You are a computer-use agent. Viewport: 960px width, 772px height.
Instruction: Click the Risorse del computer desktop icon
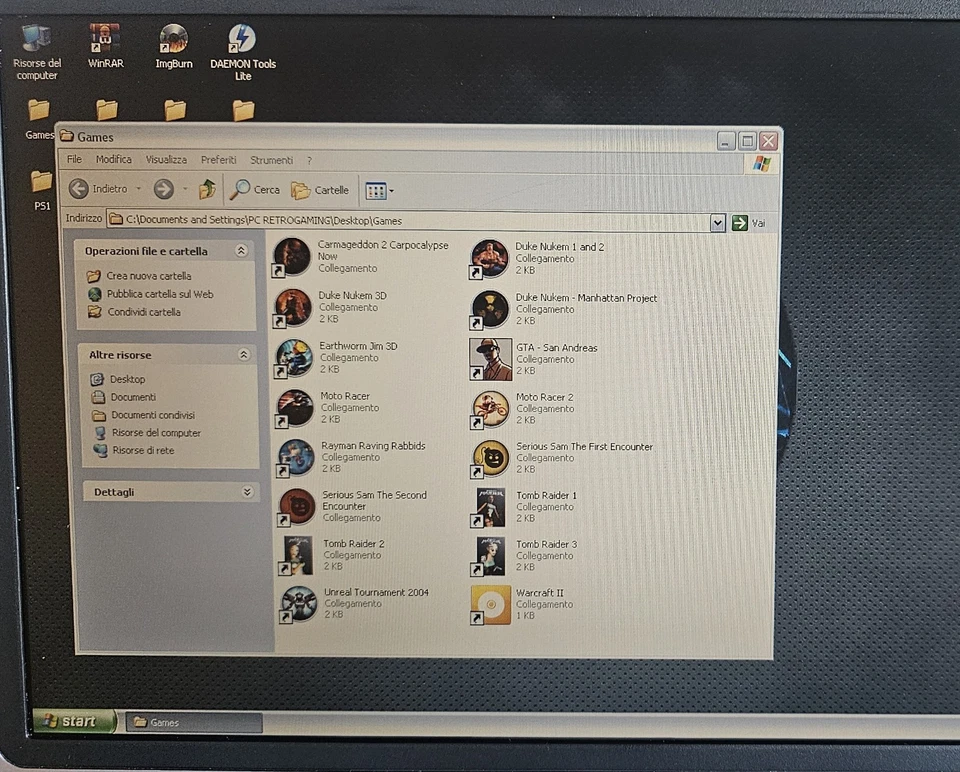click(x=37, y=51)
